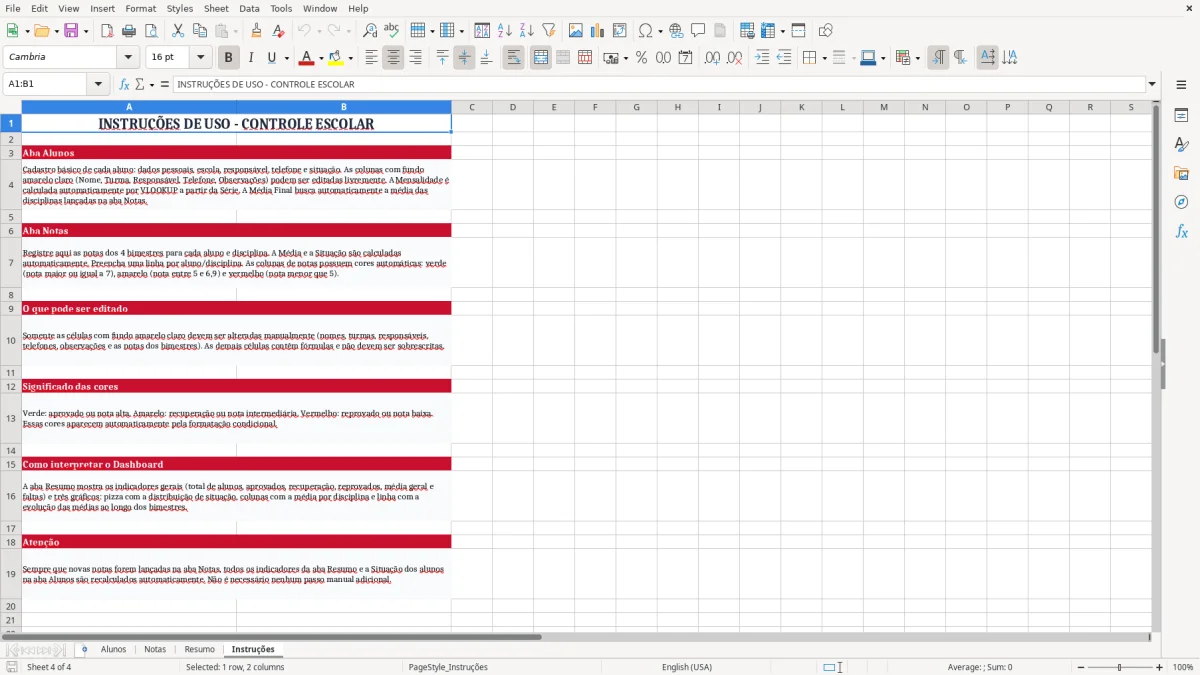This screenshot has width=1200, height=675.
Task: Click the formula input line
Action: 658,85
